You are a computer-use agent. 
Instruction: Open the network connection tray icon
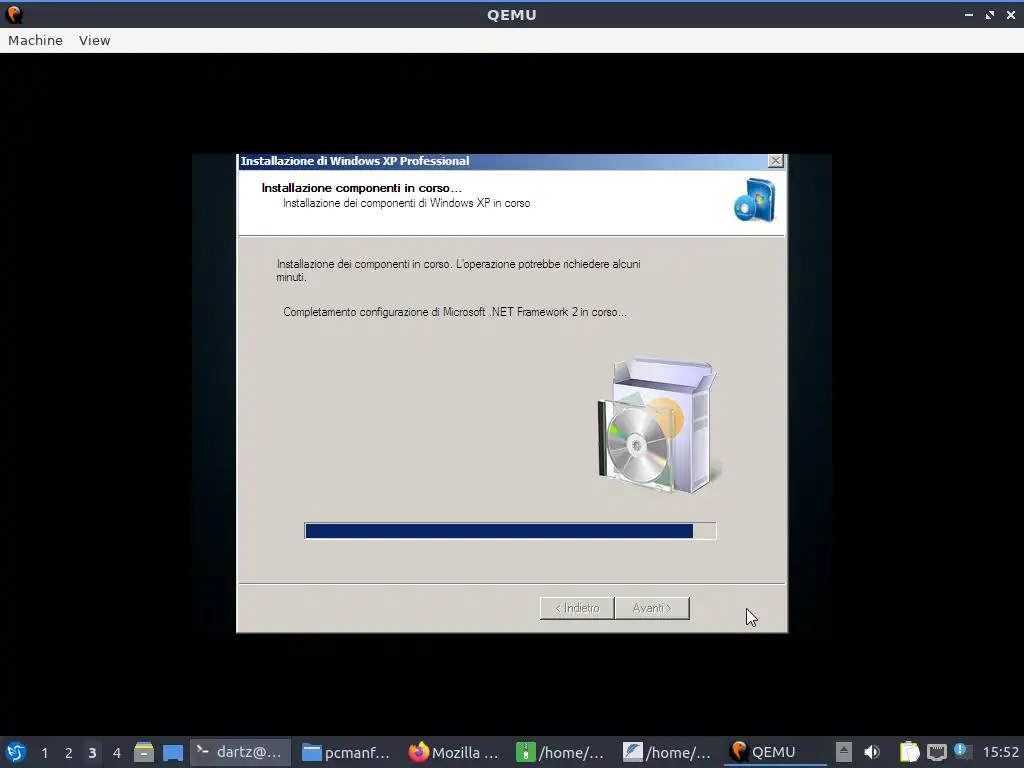(936, 752)
